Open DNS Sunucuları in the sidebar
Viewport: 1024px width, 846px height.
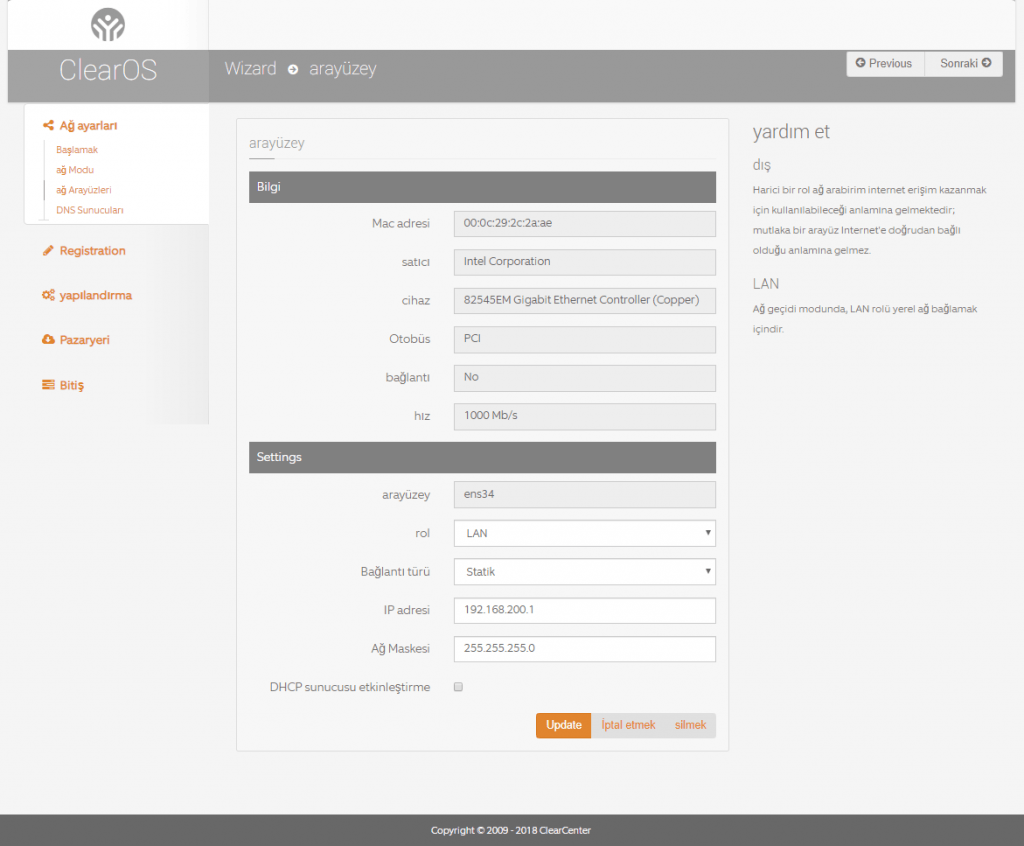[x=89, y=210]
